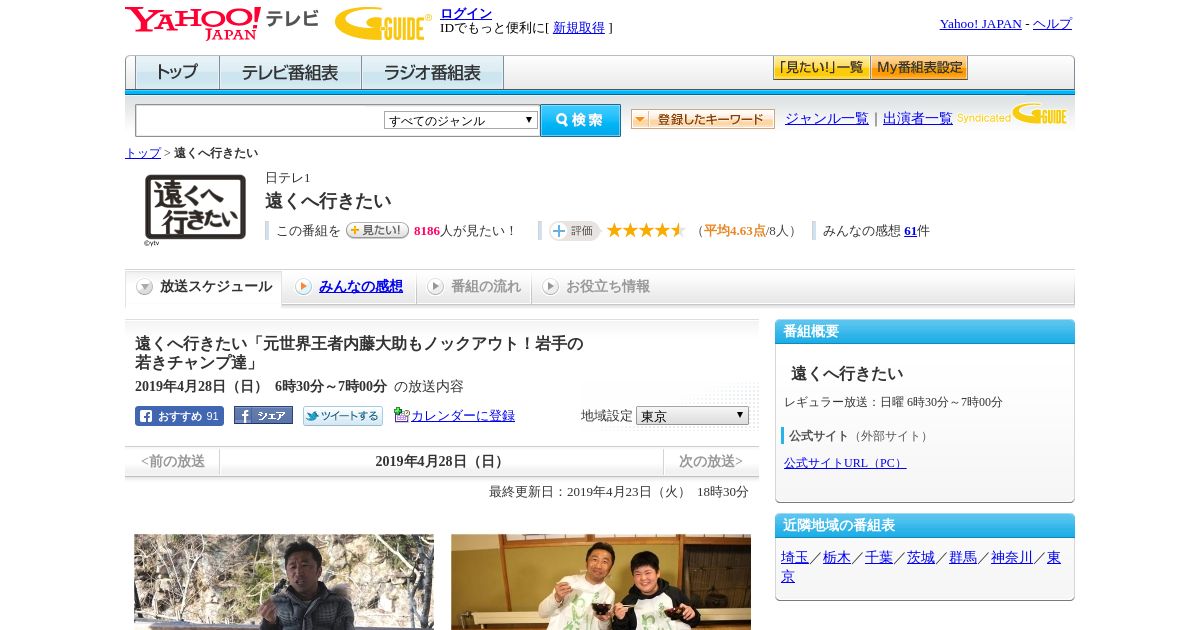Click the 新規取得 link
This screenshot has height=630, width=1200.
tap(579, 28)
